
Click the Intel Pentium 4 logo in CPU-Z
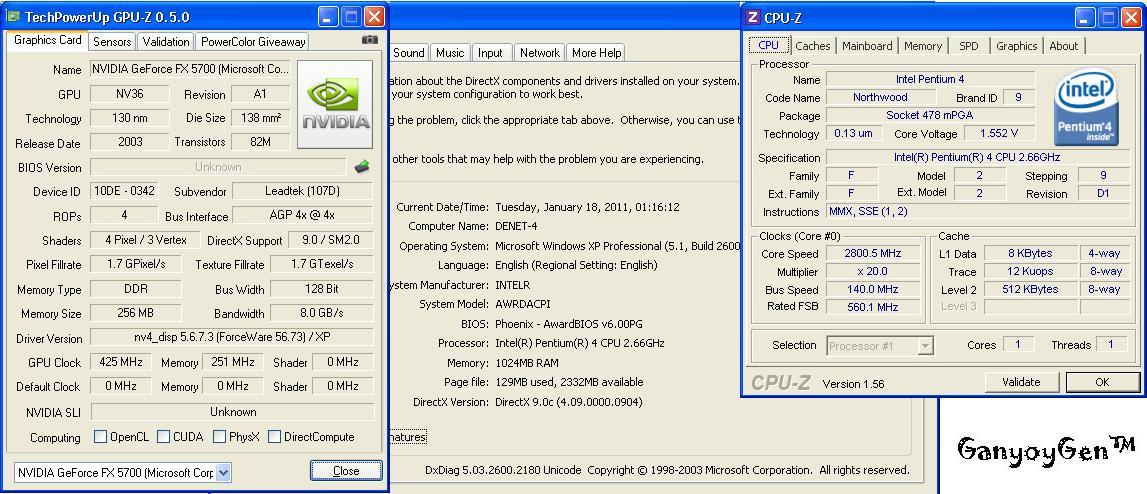1087,107
